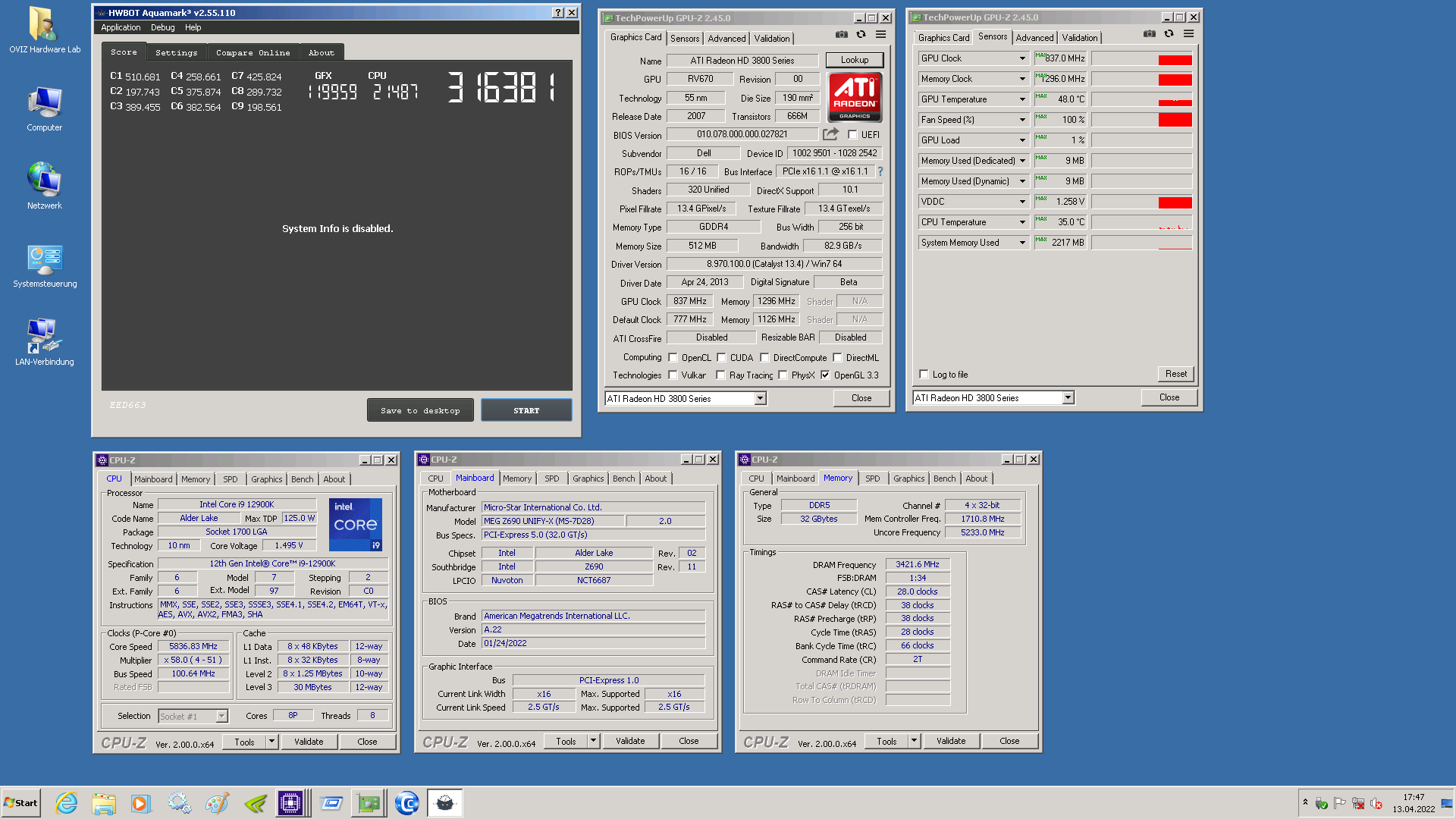
Task: Click the Start button on the taskbar
Action: pyautogui.click(x=21, y=803)
